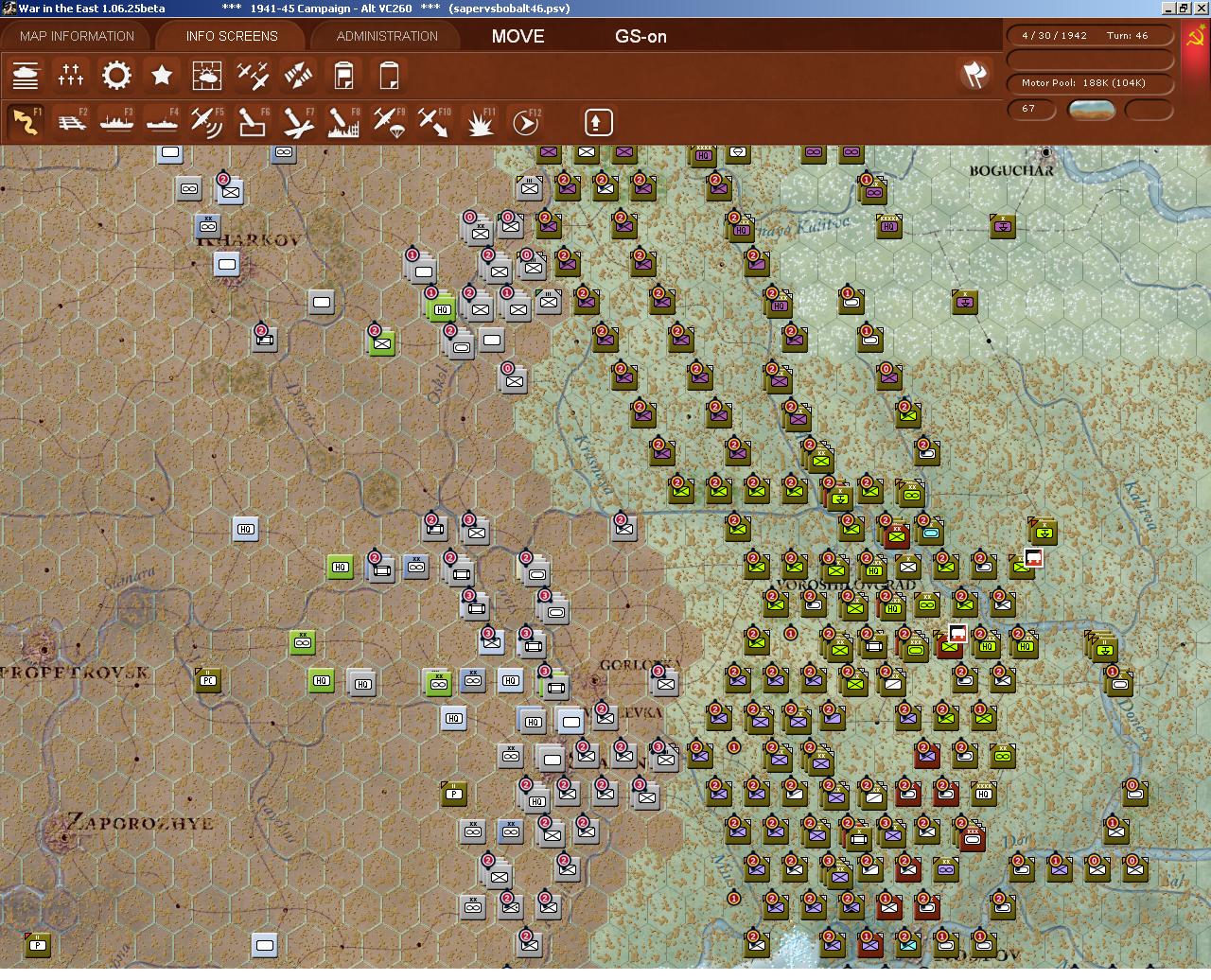
Task: Select the F8 bomb city mode icon
Action: click(343, 122)
